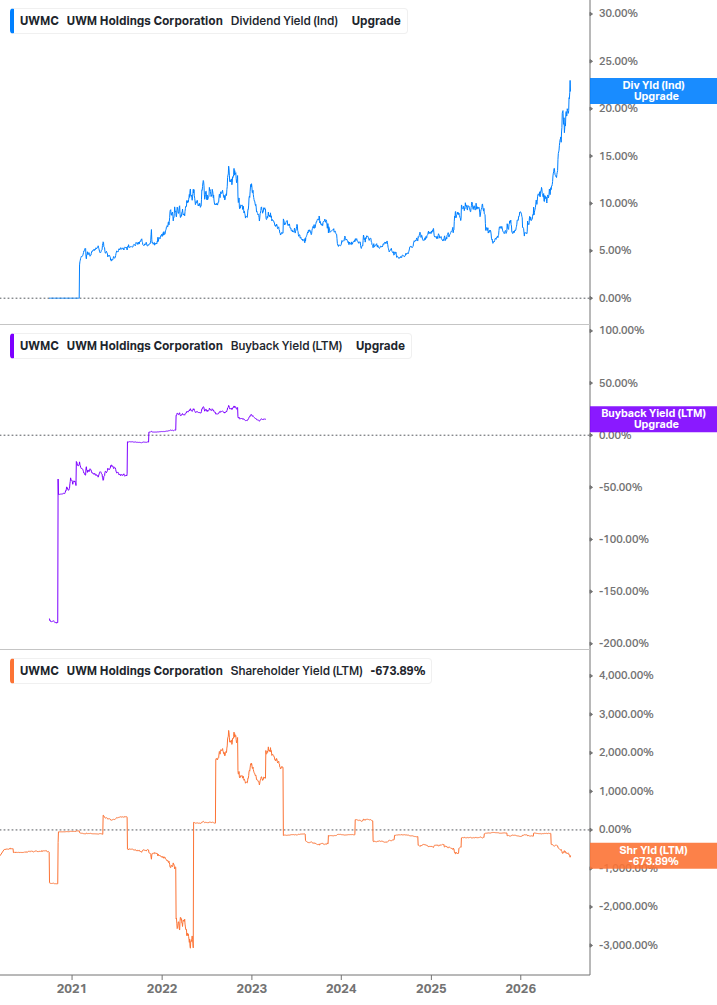
Task: Click orange Shr Yld (LTM) axis tag
Action: coord(653,856)
